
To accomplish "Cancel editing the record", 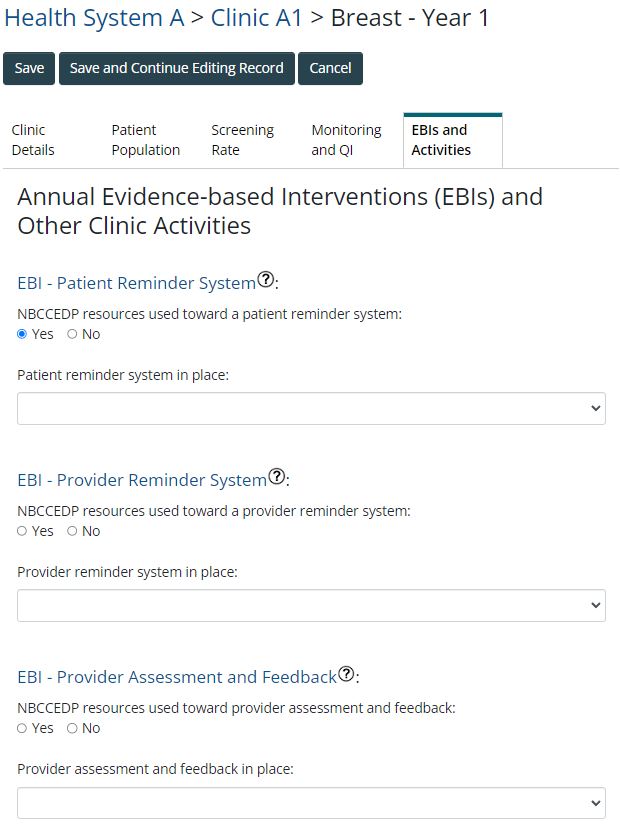I will click(330, 68).
